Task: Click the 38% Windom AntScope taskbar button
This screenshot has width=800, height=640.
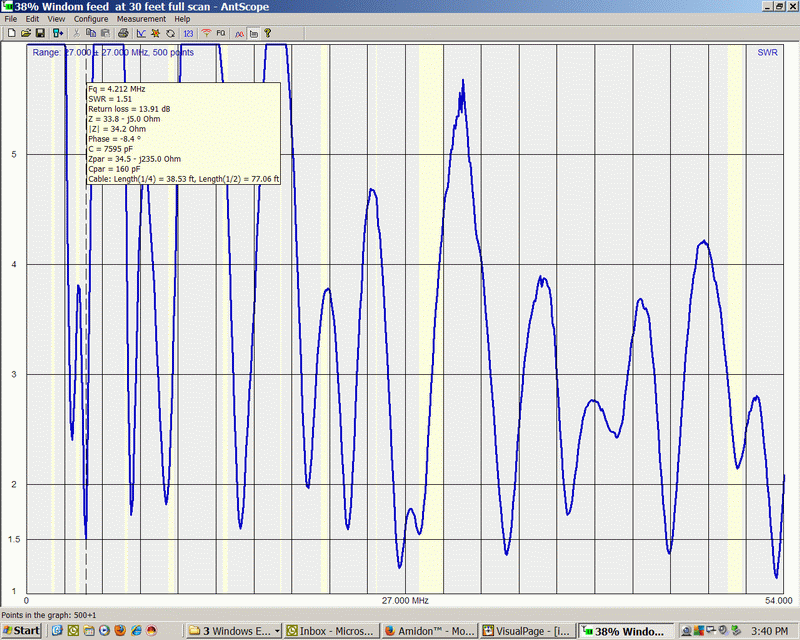Action: pyautogui.click(x=627, y=631)
